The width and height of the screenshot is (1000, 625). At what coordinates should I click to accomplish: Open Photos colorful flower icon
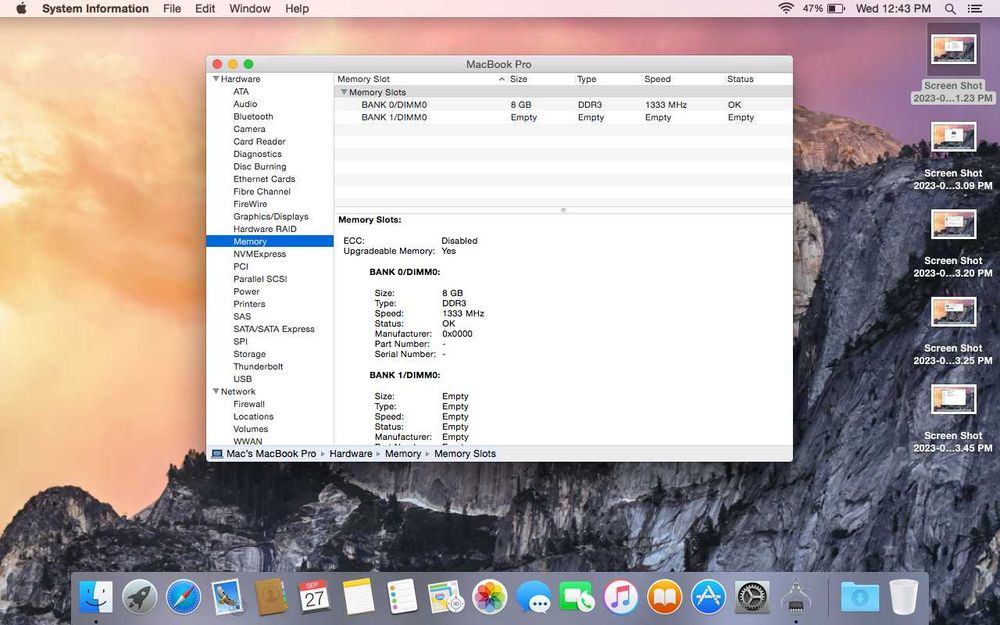(x=490, y=598)
